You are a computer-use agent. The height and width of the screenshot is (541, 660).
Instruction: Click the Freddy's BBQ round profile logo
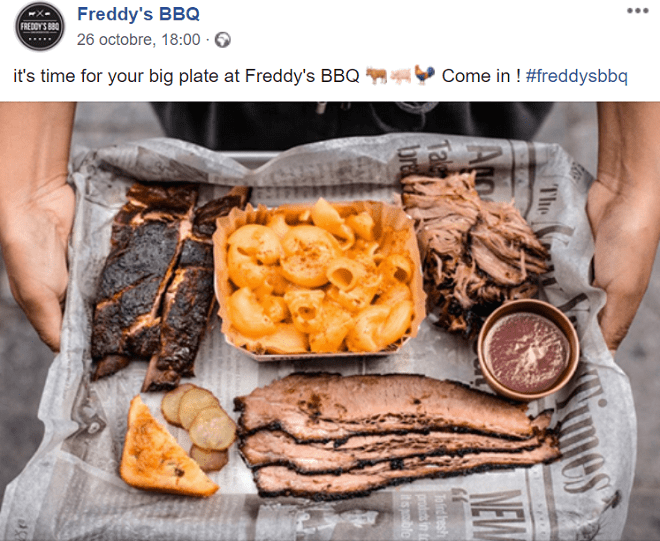point(40,26)
